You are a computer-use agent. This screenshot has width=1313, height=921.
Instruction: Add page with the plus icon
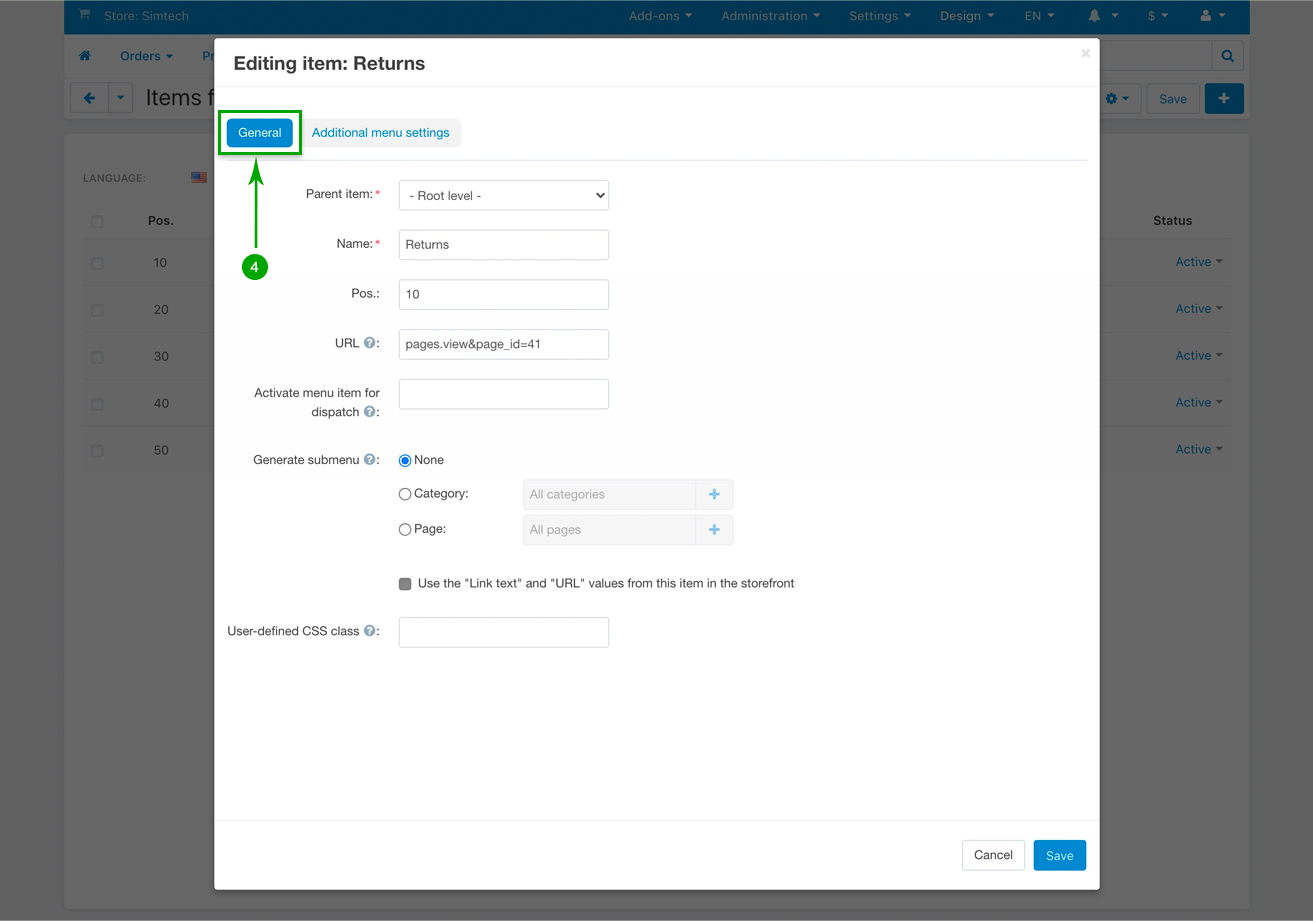click(x=714, y=530)
